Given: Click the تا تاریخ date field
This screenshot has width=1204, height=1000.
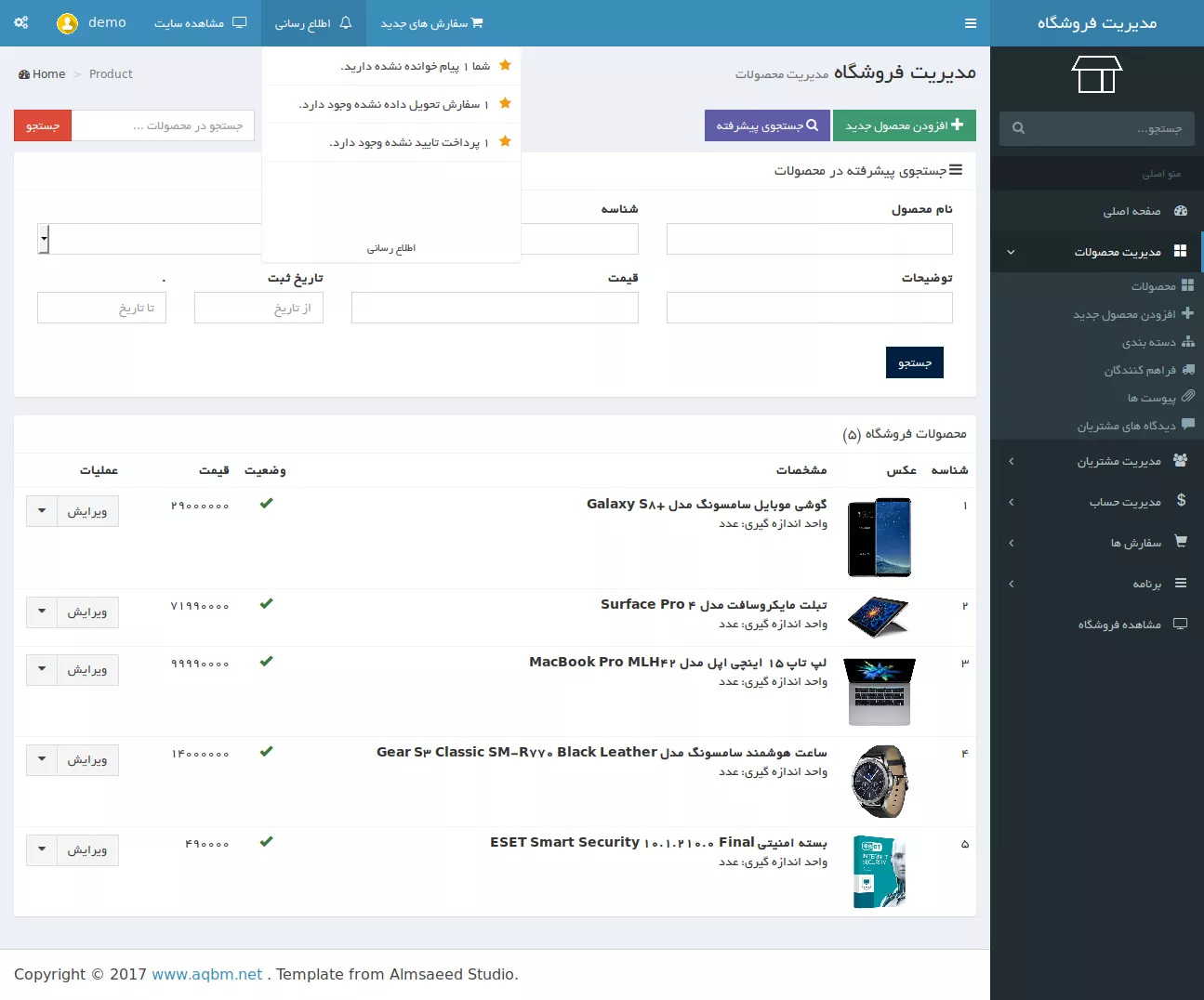Looking at the screenshot, I should pos(101,308).
